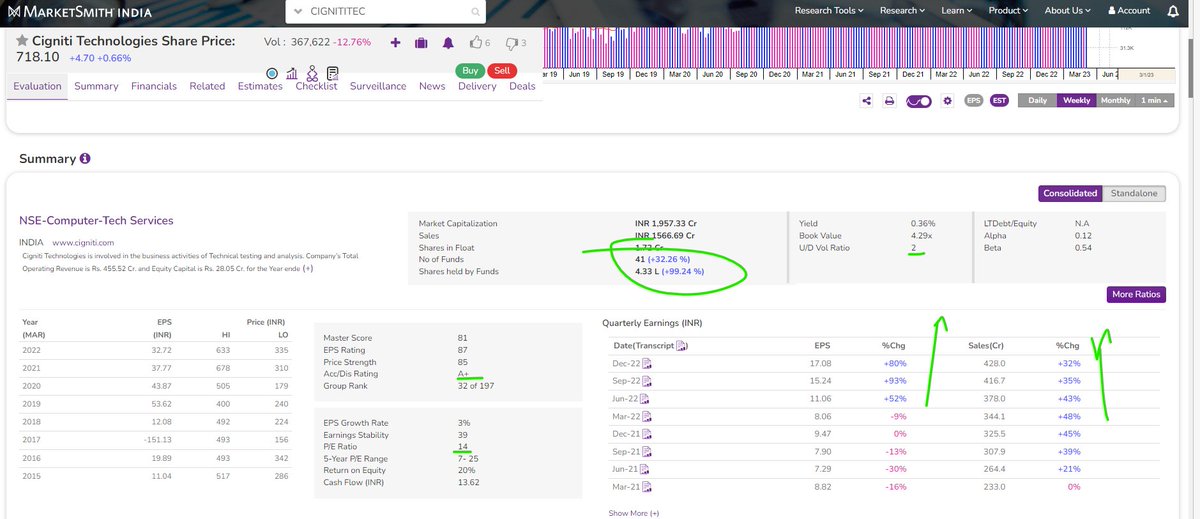1200x519 pixels.
Task: Open the purple briefcase portfolio icon
Action: pos(421,43)
